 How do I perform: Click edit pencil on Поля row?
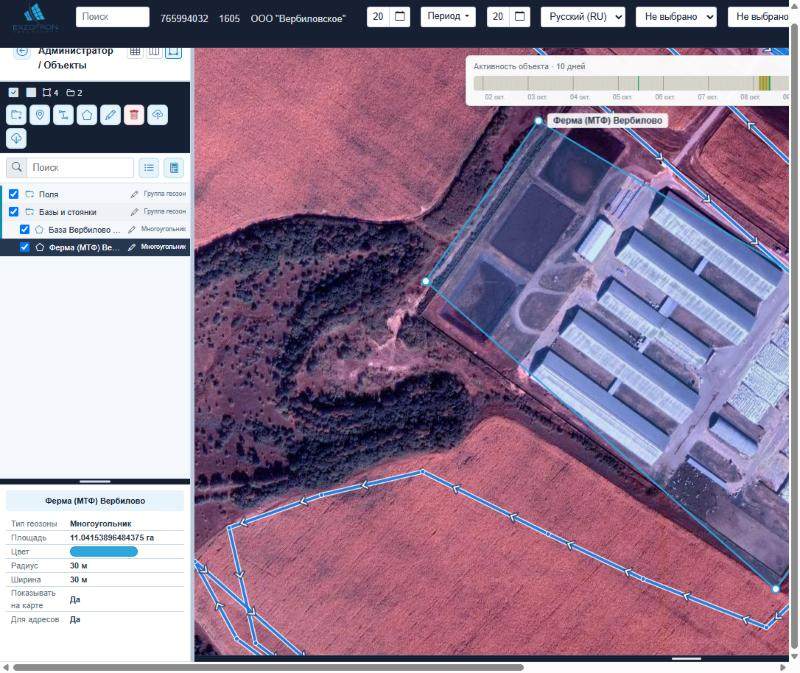click(134, 194)
